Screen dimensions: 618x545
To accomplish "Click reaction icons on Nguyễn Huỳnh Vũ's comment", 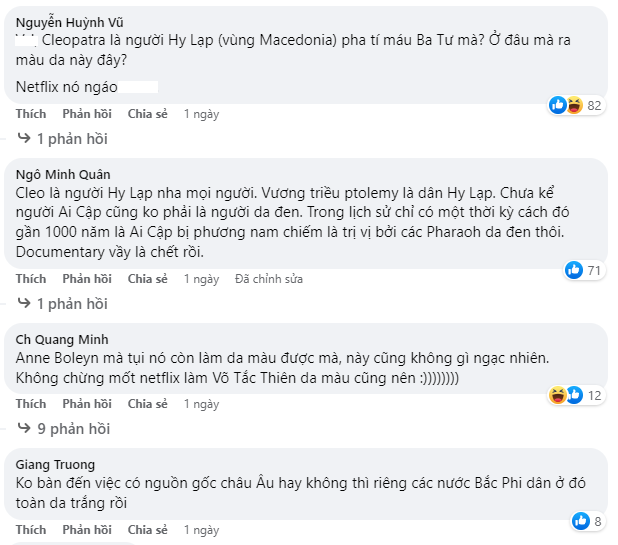I will [566, 105].
